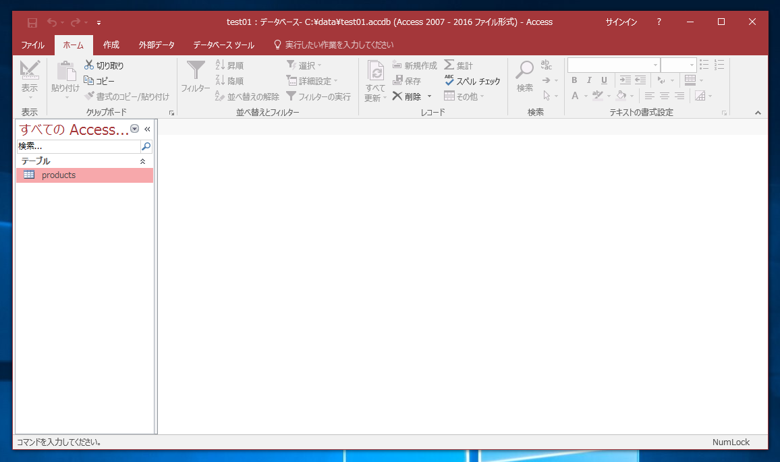Click the 削除 delete button
Screen dimensions: 780x462
(406, 96)
